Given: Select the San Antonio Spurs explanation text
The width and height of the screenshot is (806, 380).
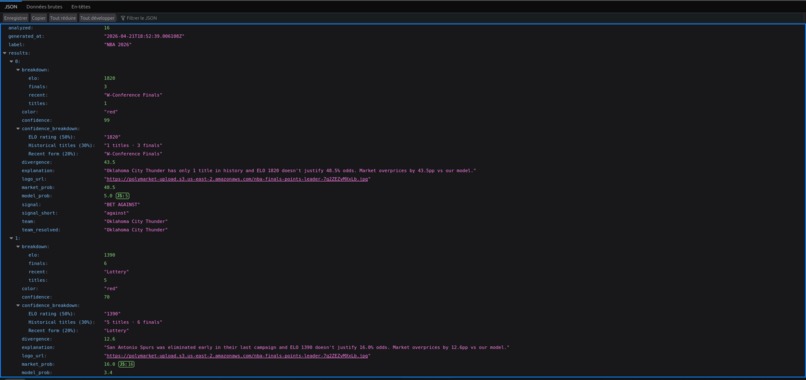Looking at the screenshot, I should 306,348.
